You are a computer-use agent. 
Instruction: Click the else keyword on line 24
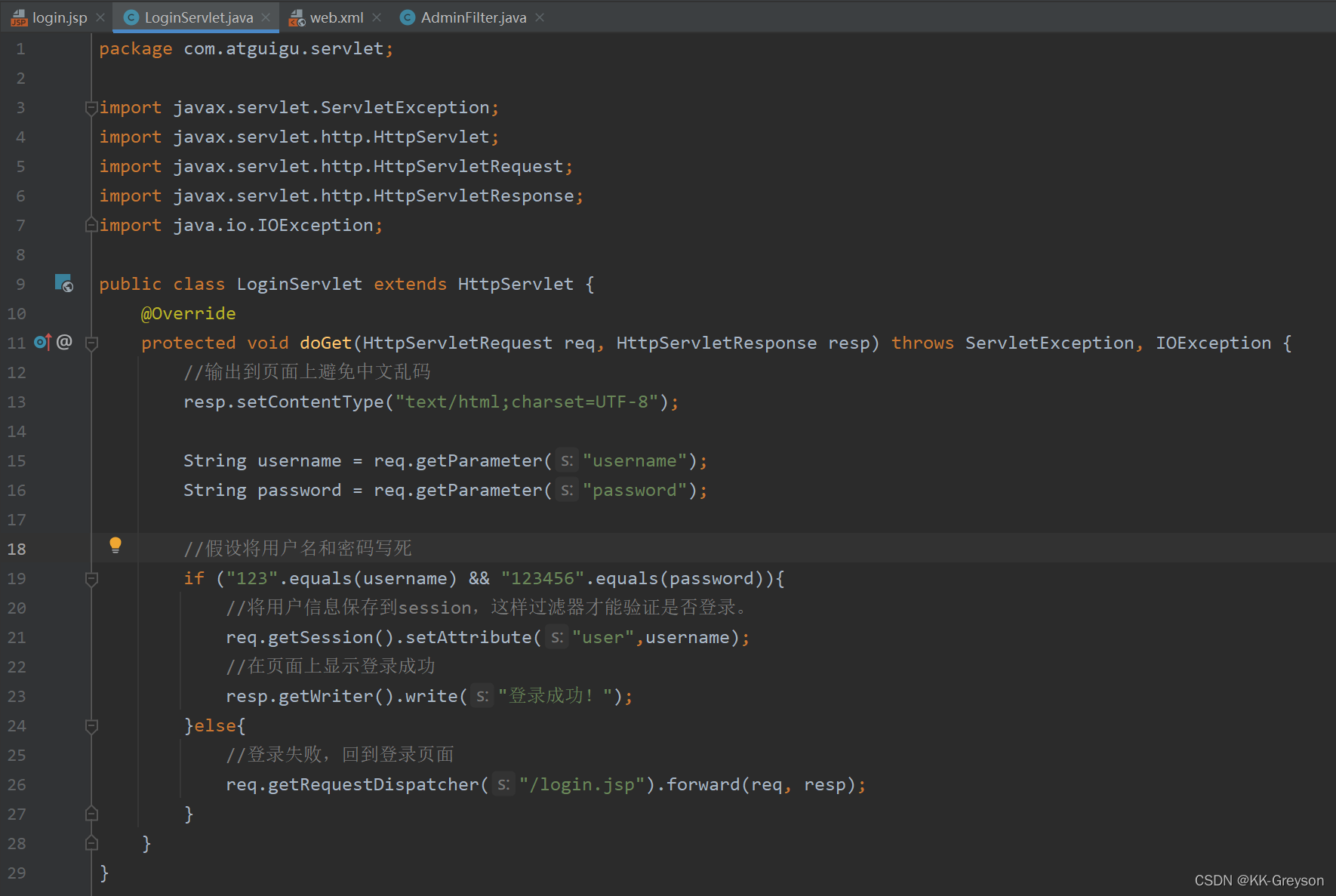coord(215,725)
